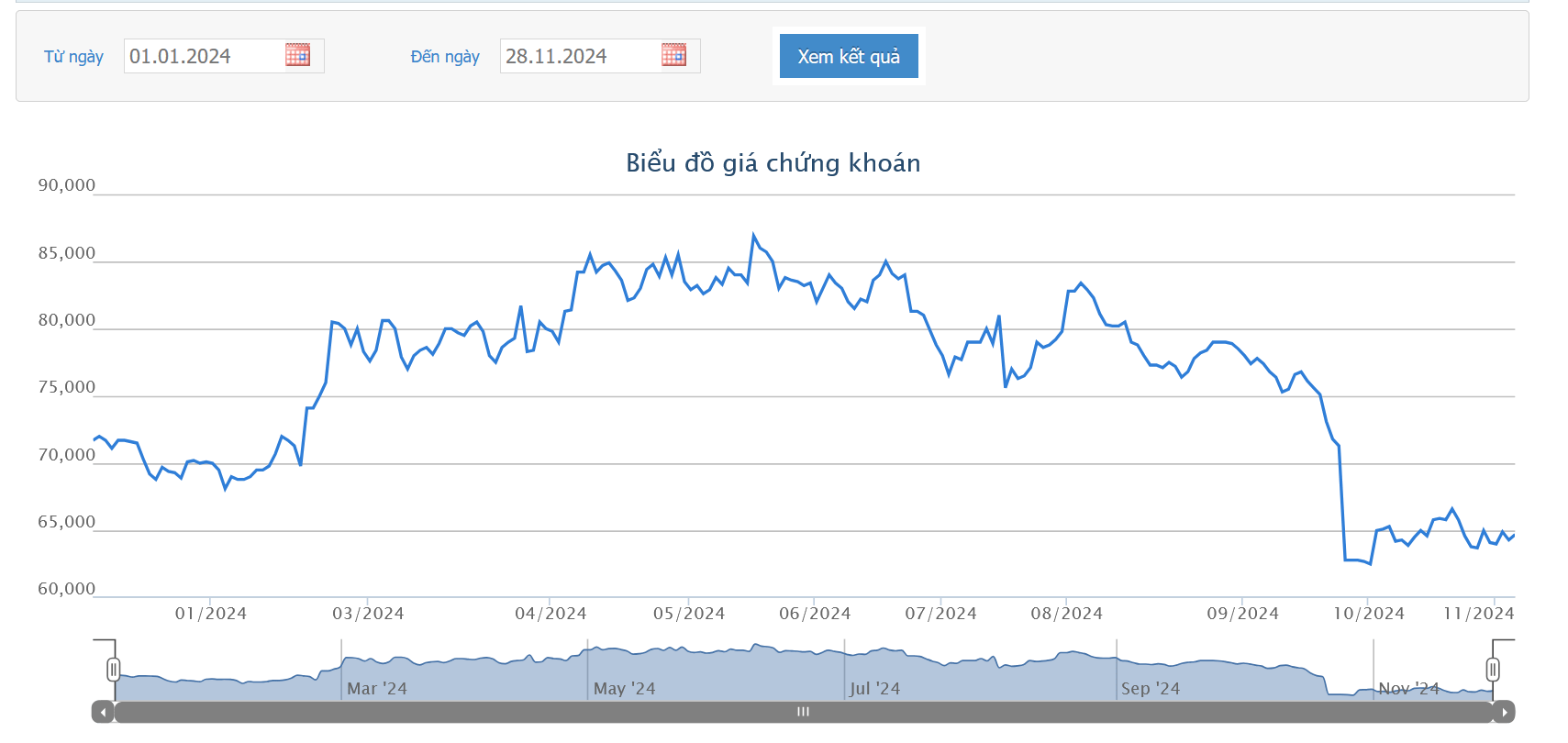Click the navigator scrollbar left arrow
1568x743 pixels.
pyautogui.click(x=103, y=712)
